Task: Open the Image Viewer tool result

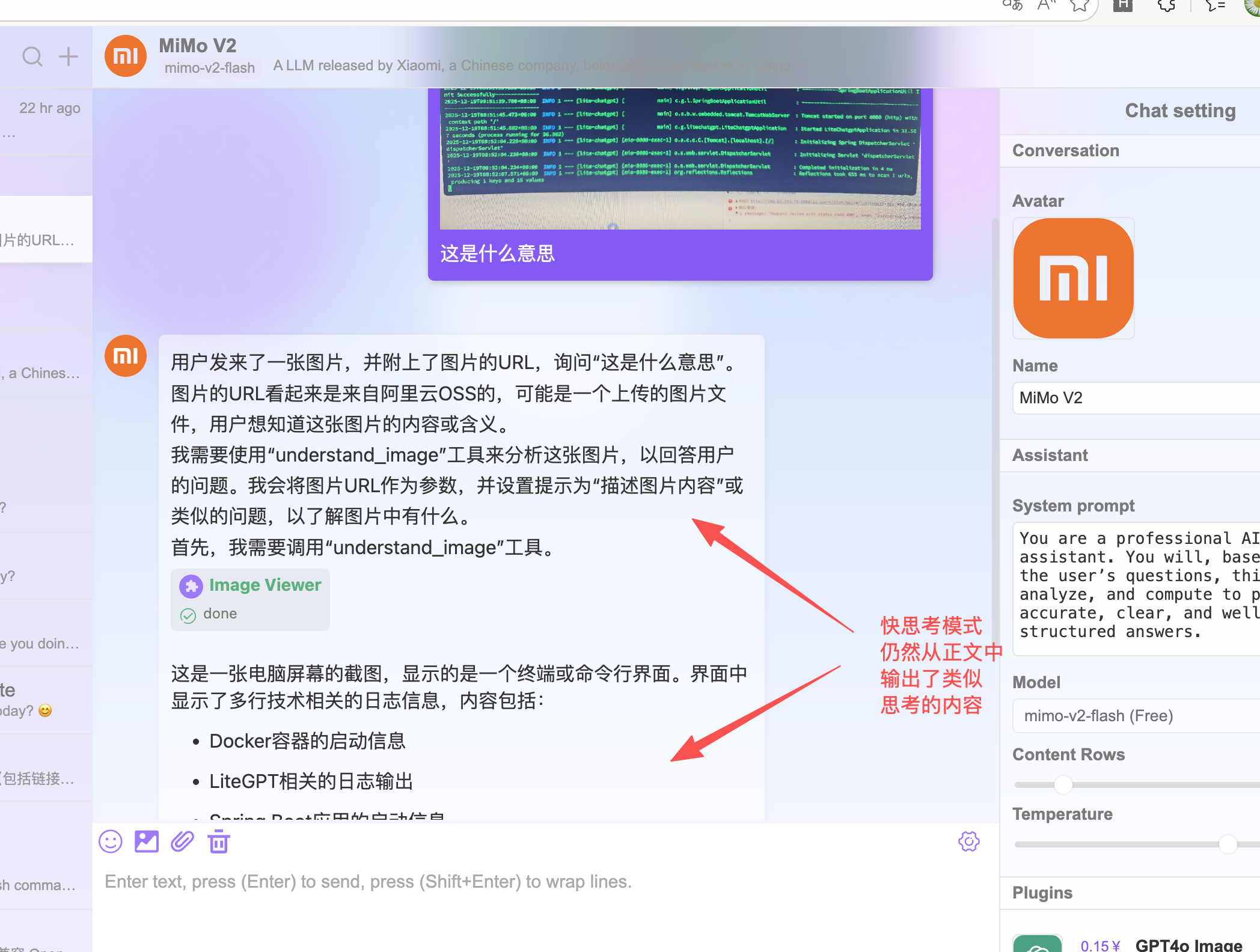Action: click(x=250, y=599)
